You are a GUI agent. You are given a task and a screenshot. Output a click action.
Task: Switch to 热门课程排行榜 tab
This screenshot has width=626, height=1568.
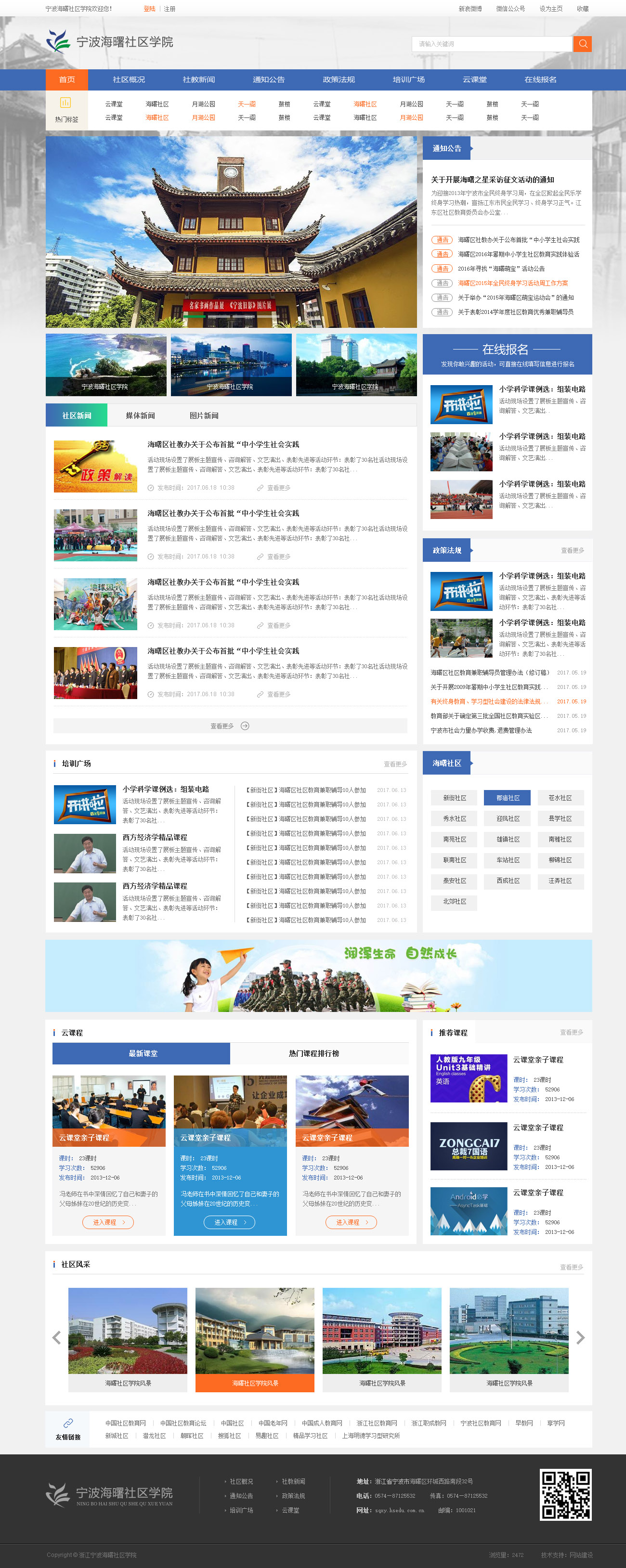click(313, 1053)
